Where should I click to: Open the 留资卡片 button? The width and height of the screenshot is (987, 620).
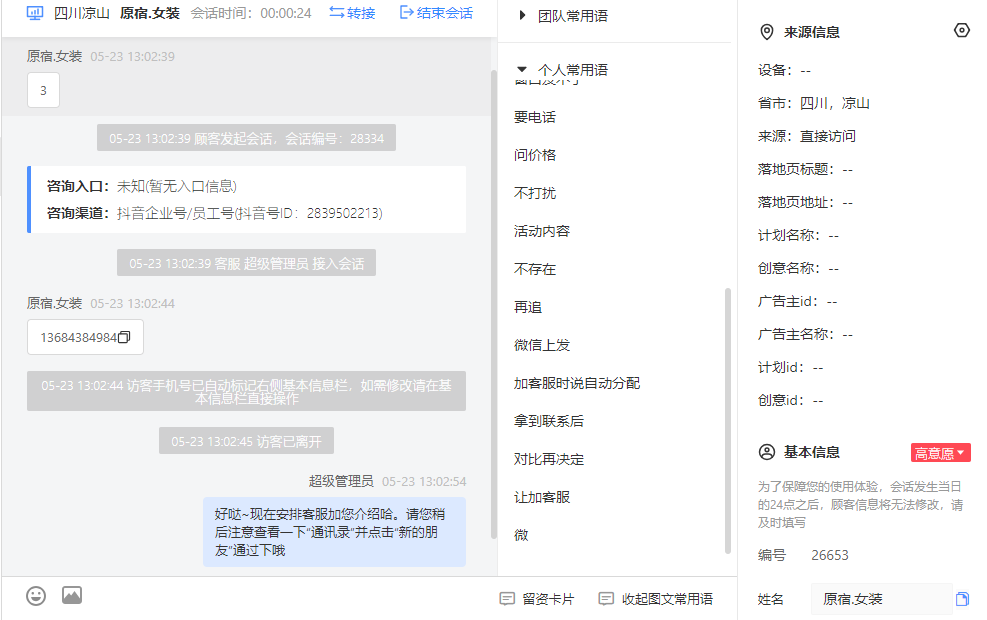point(537,599)
